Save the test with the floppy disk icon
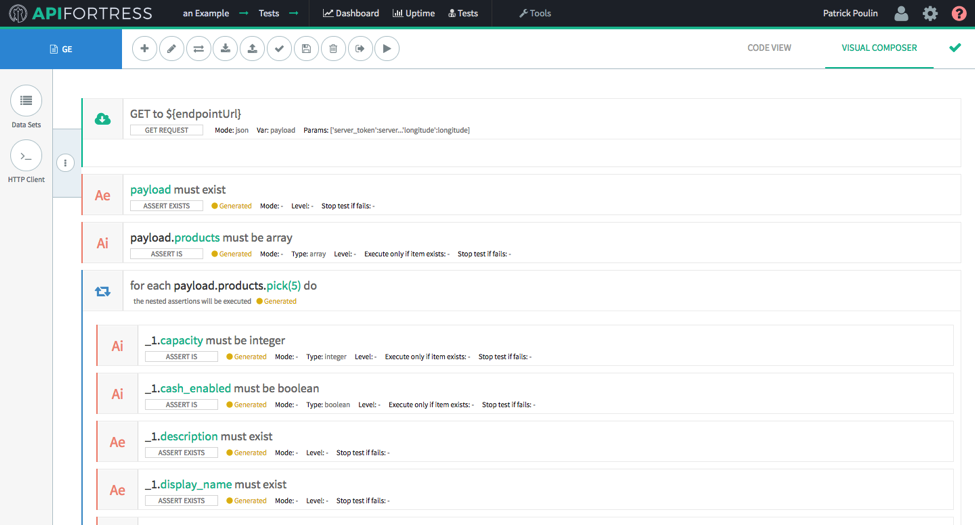Viewport: 975px width, 525px height. pos(306,49)
